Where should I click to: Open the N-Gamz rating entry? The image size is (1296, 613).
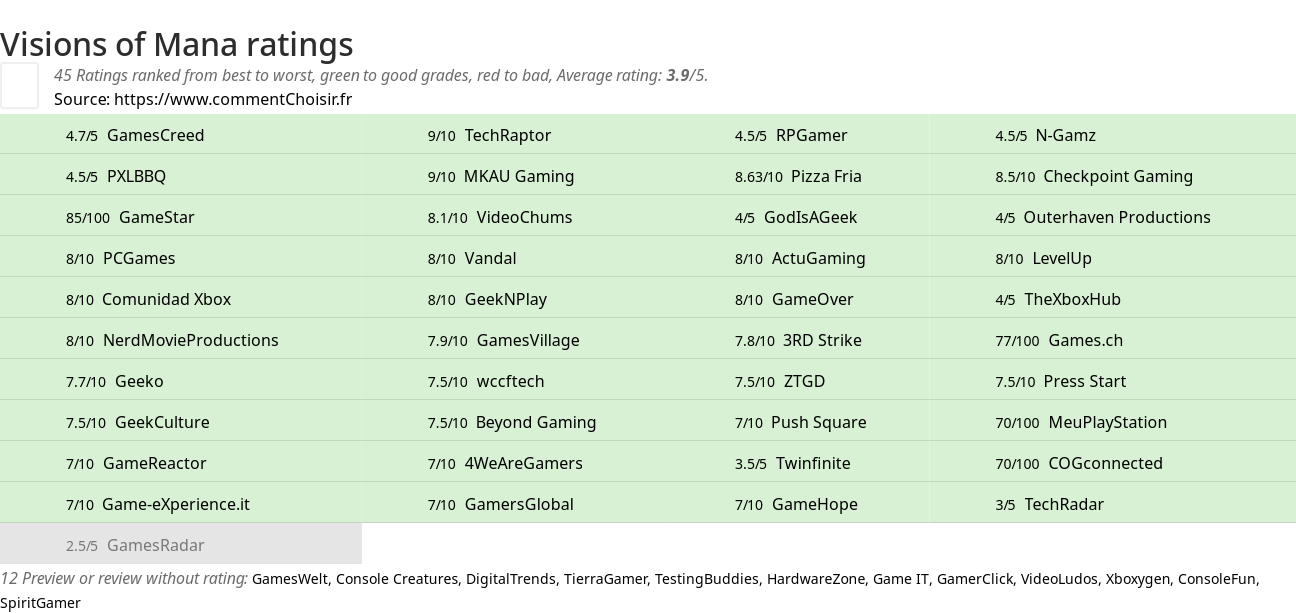click(x=1112, y=135)
